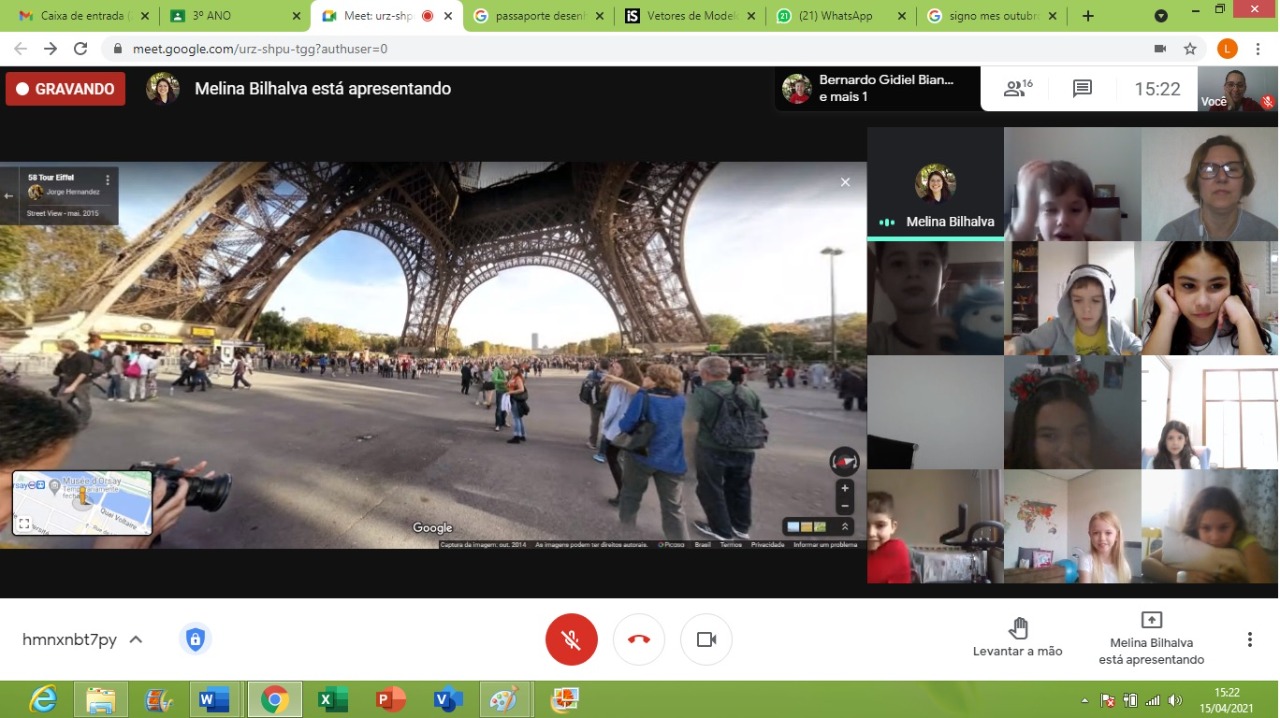Click the address bar URL field
Screen dimensions: 1280x718
click(600, 48)
